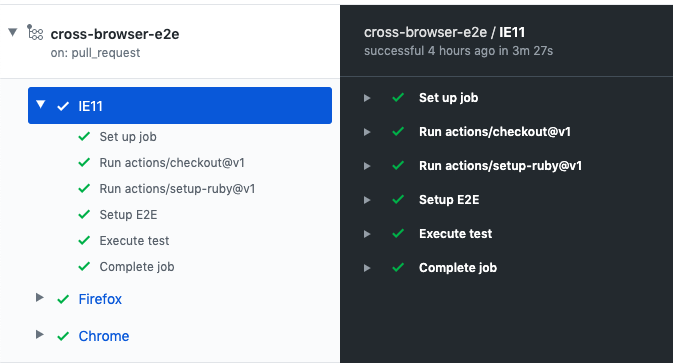This screenshot has height=363, width=673.
Task: Select Run actions/checkout@v1 step in sidebar
Action: click(x=172, y=163)
